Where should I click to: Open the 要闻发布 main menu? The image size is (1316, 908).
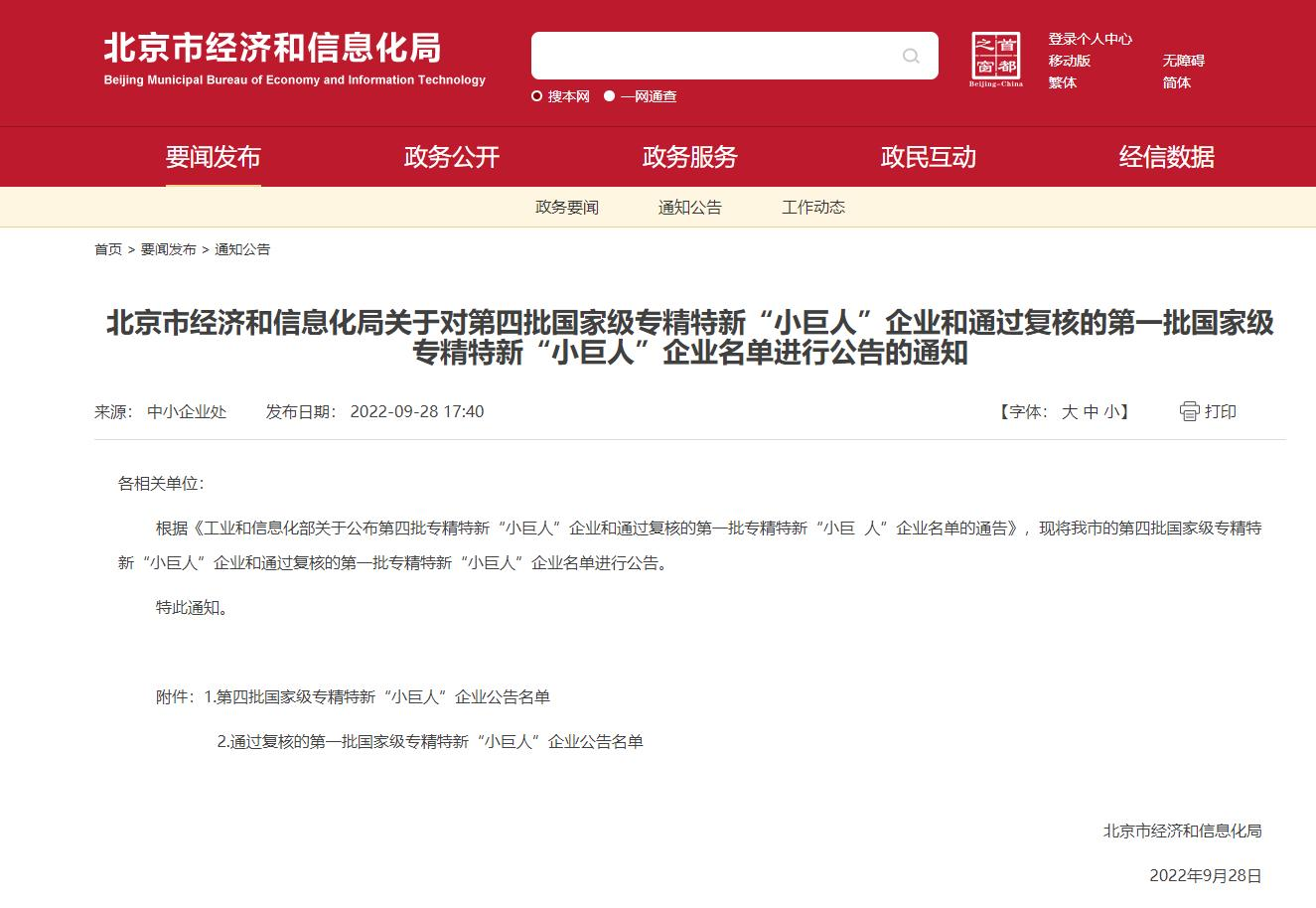pyautogui.click(x=213, y=157)
